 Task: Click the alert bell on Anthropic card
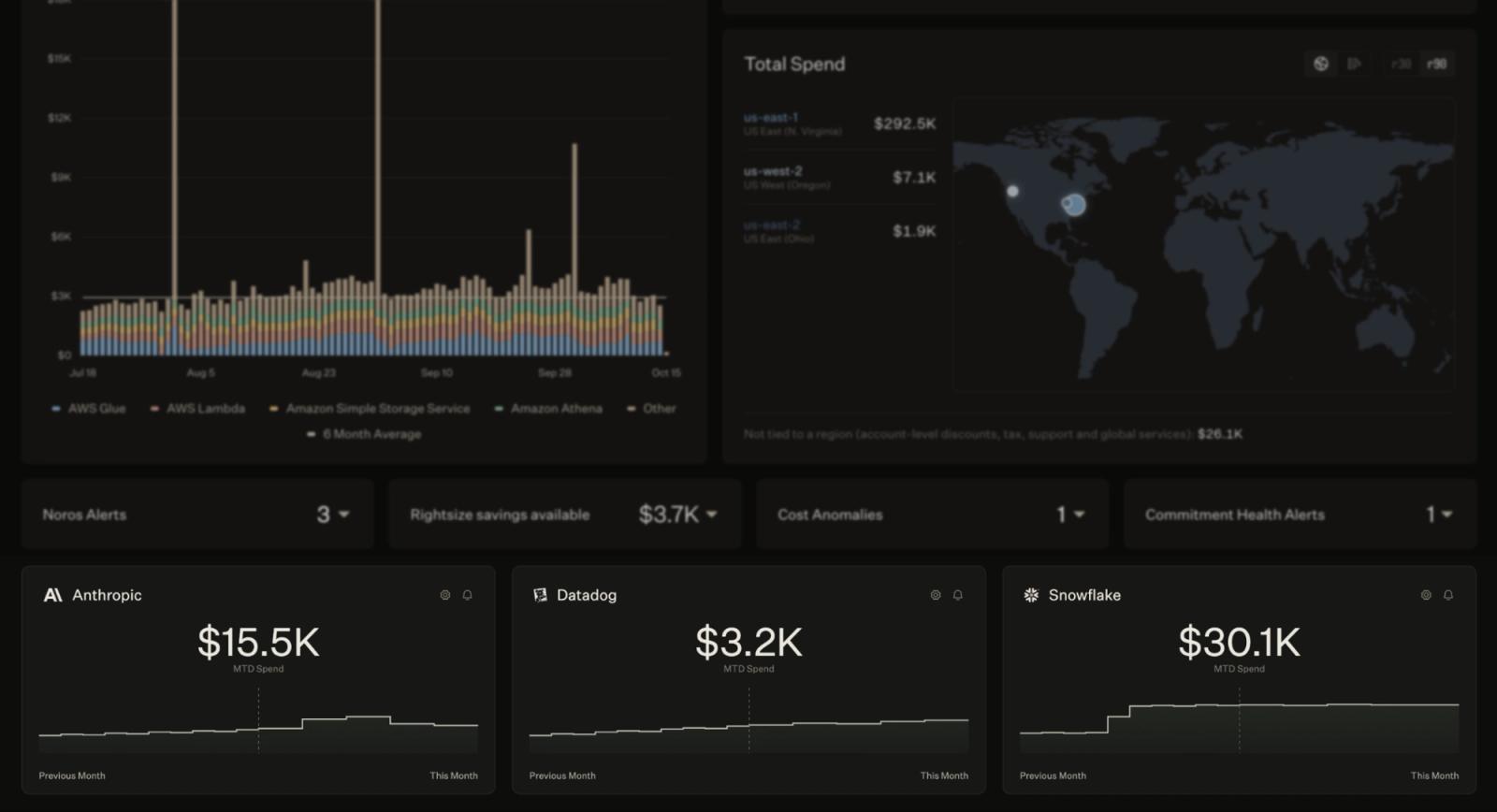468,595
